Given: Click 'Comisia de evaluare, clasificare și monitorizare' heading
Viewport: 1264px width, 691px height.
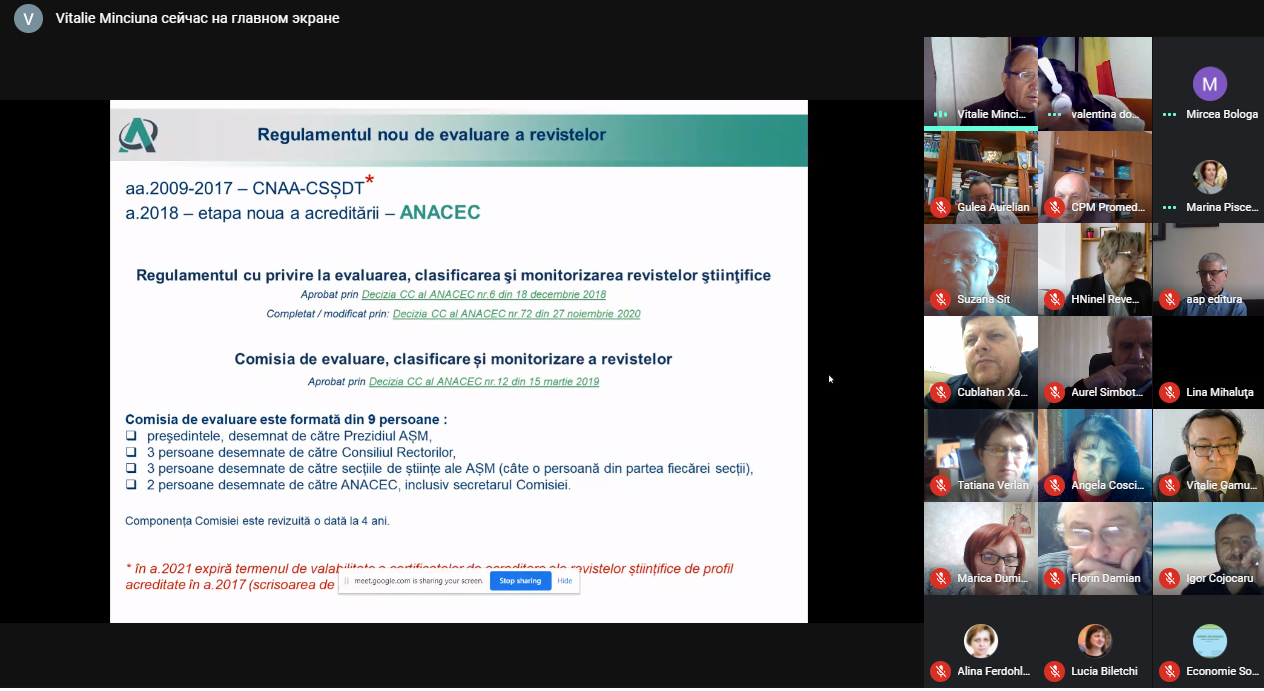Looking at the screenshot, I should coord(453,358).
